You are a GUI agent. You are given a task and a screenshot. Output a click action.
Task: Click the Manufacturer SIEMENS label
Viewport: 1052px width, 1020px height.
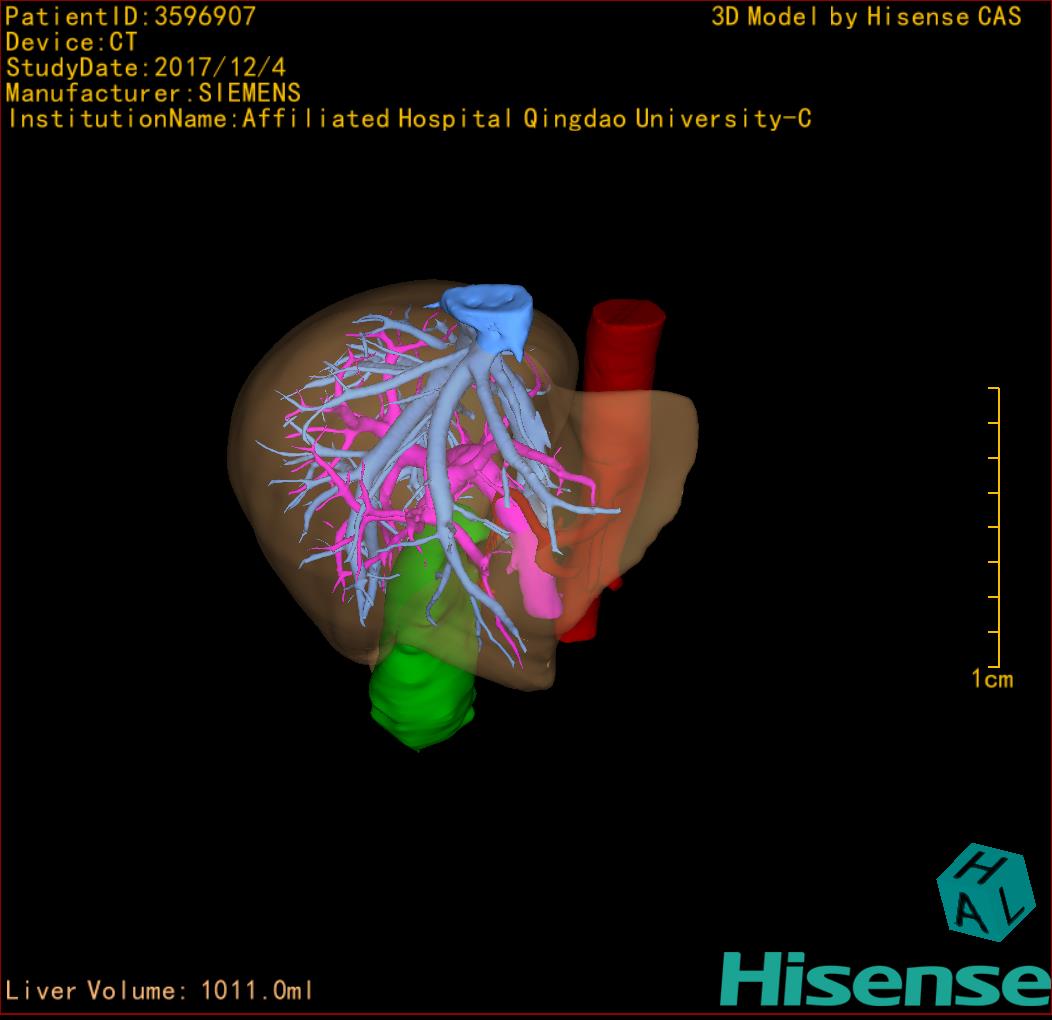click(x=153, y=93)
